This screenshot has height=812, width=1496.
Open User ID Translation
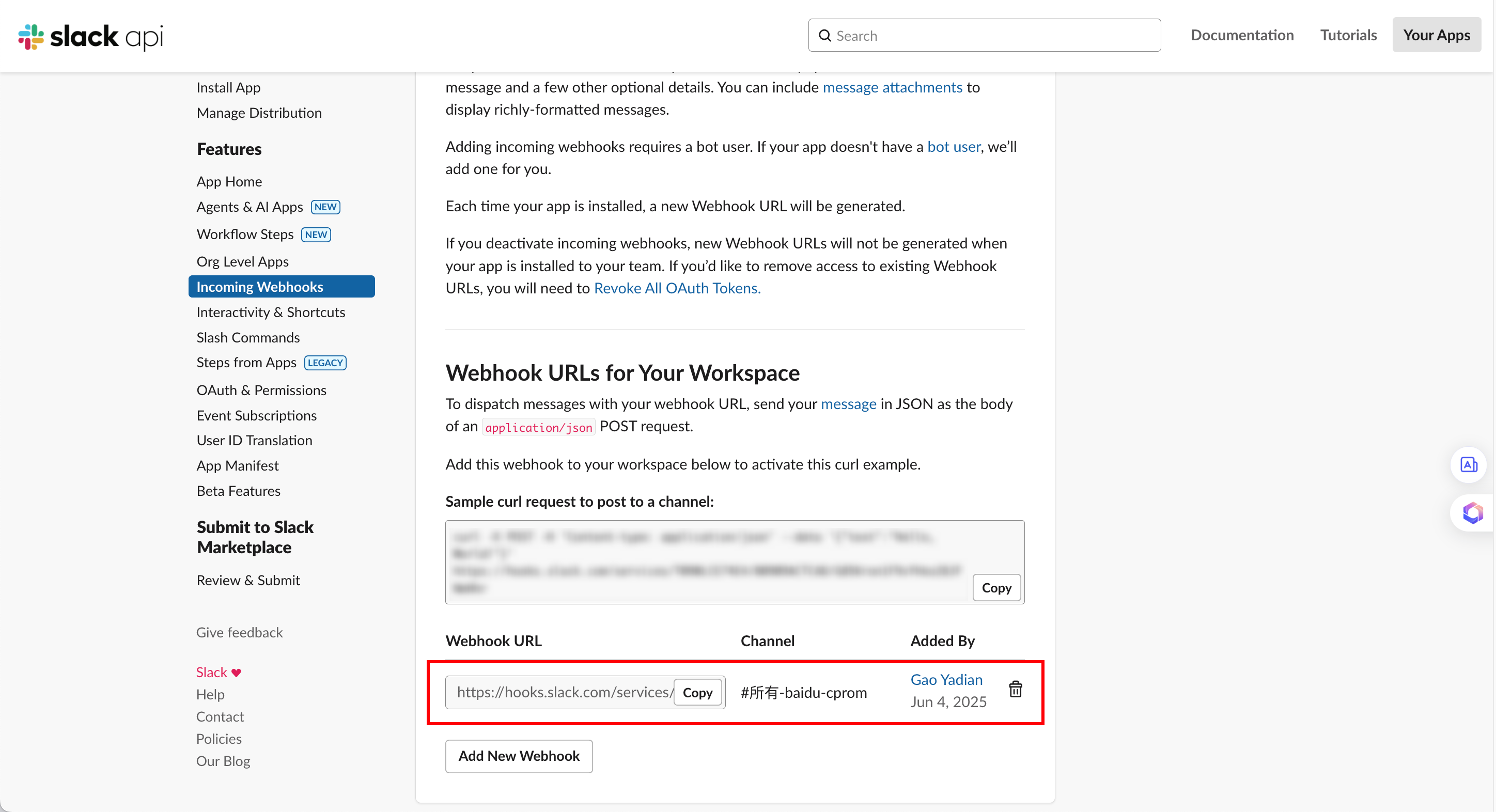click(254, 440)
